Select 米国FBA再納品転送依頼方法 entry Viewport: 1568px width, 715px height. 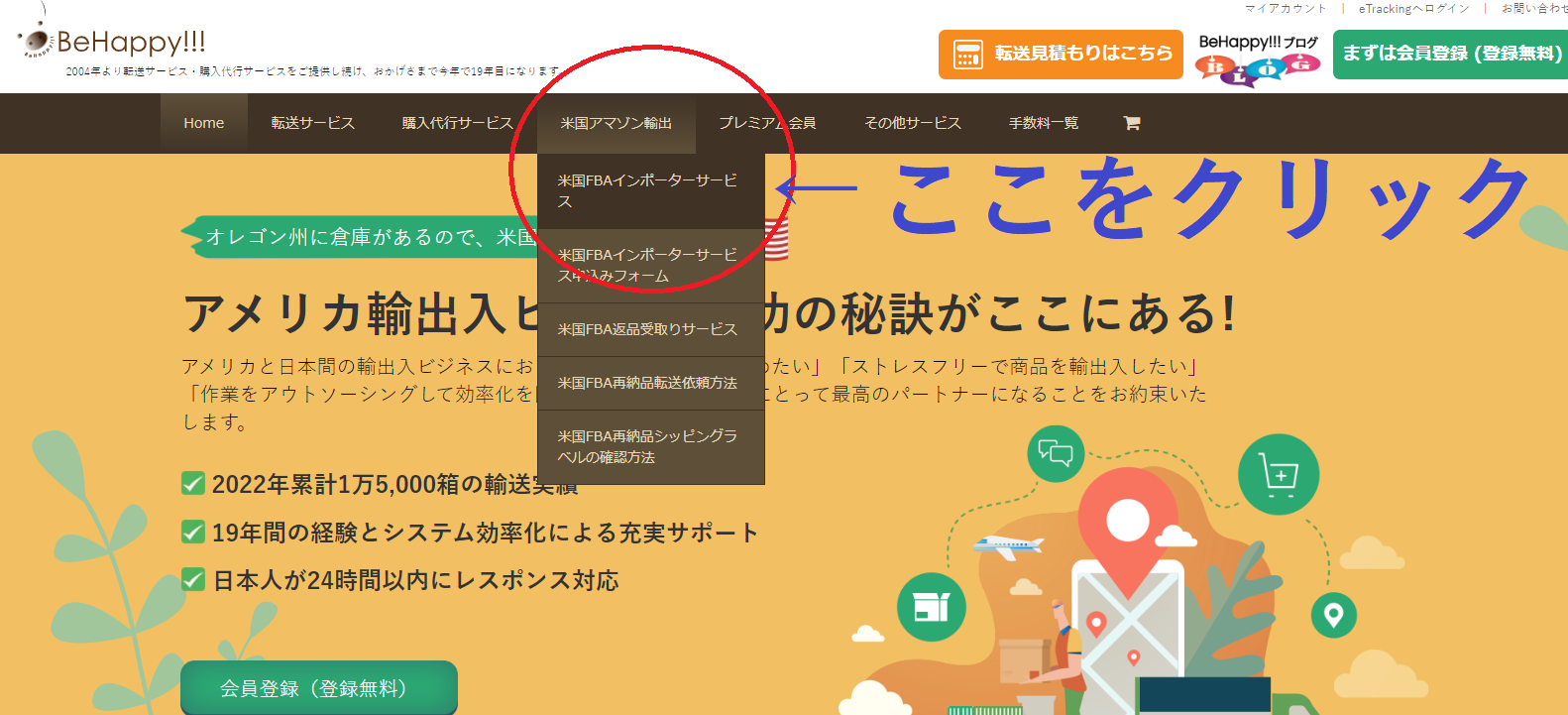[x=651, y=383]
